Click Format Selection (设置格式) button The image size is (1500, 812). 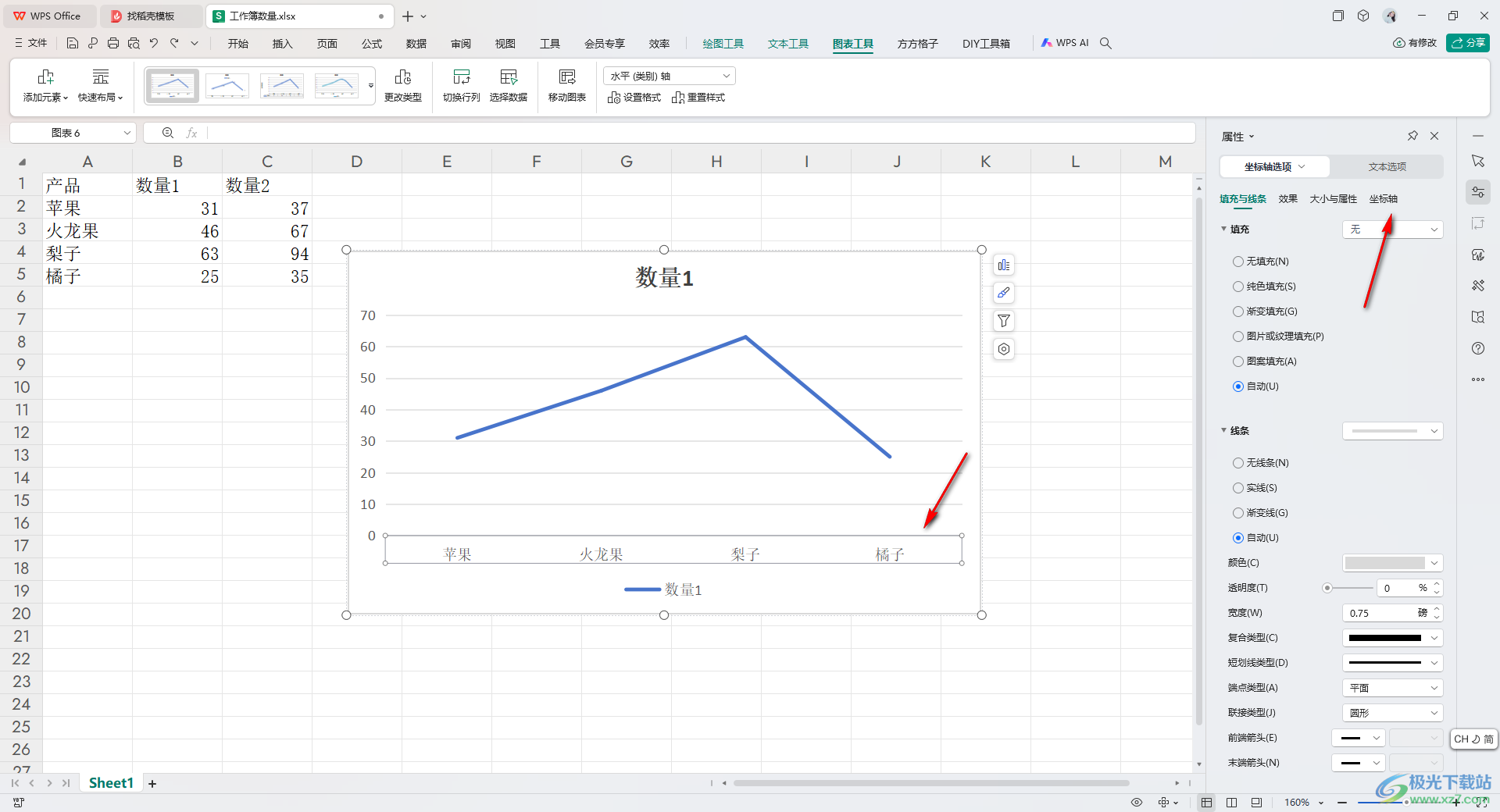coord(634,98)
